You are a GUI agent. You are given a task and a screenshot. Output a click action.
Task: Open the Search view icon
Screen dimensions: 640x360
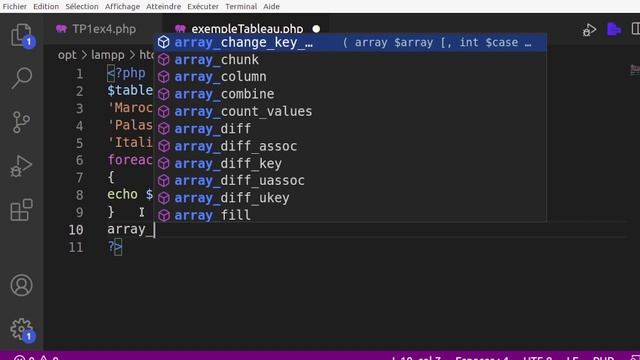click(x=21, y=78)
